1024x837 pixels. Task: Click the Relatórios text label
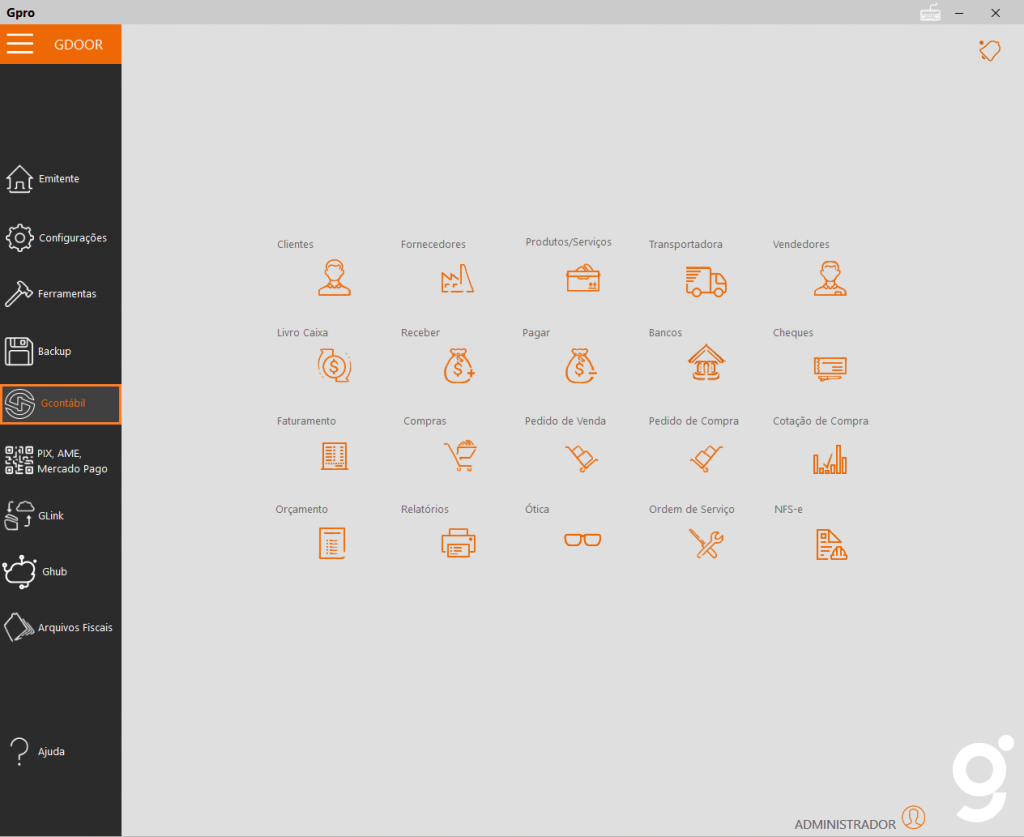[424, 509]
